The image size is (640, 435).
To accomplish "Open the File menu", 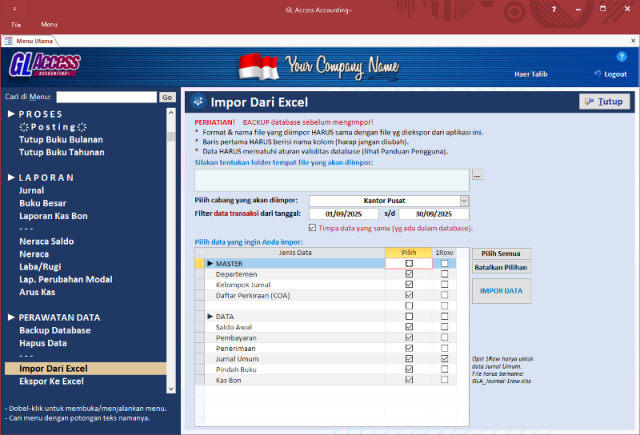I will pyautogui.click(x=16, y=23).
